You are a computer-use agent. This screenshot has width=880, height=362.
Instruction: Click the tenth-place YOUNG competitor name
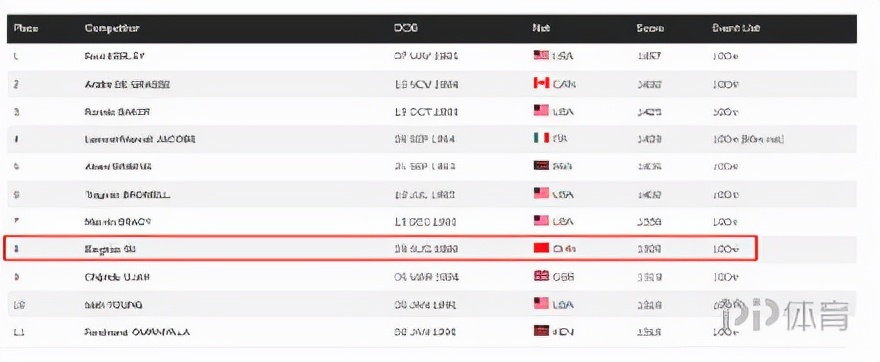pyautogui.click(x=113, y=305)
